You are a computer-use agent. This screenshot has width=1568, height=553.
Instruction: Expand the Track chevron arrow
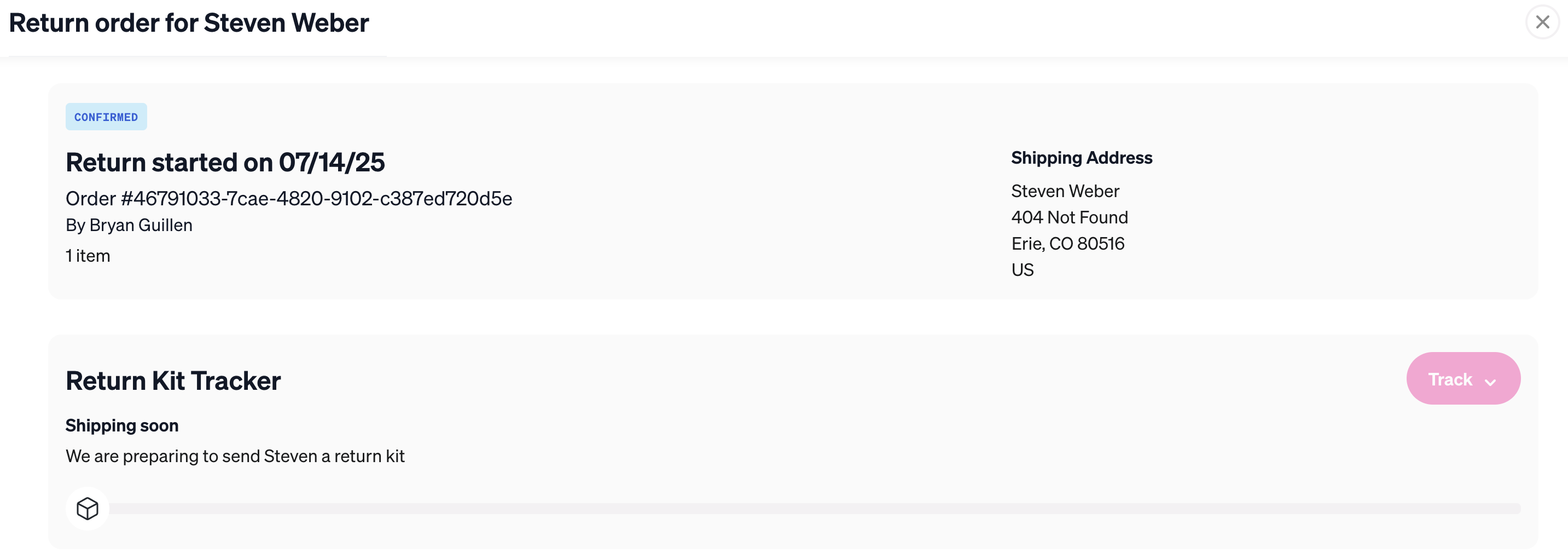coord(1490,382)
